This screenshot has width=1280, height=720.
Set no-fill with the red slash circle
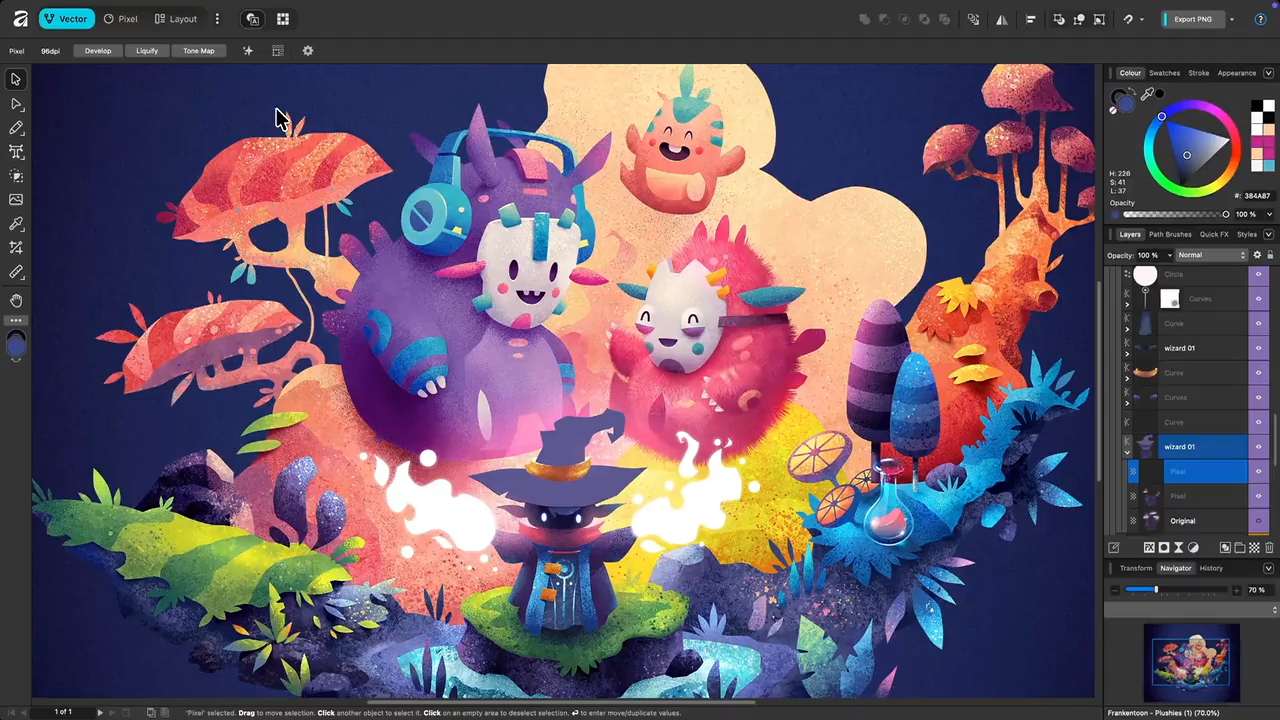pyautogui.click(x=1114, y=110)
